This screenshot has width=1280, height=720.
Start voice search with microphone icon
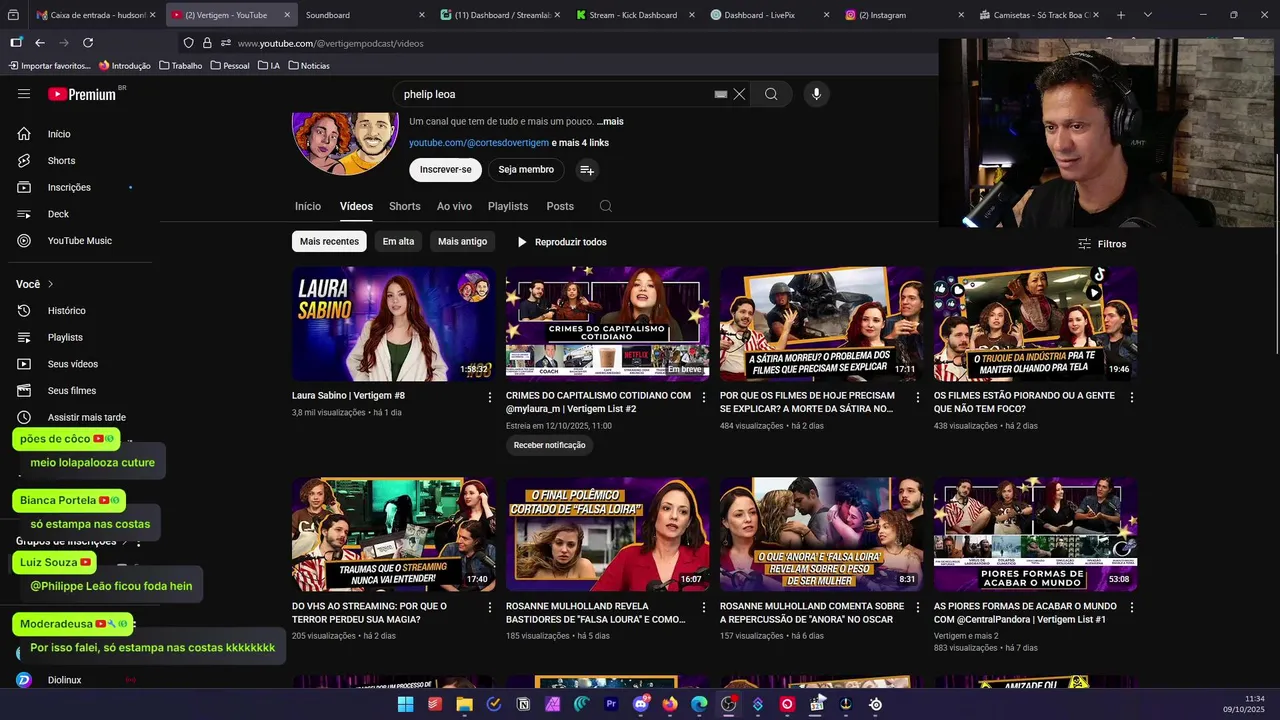coord(816,94)
